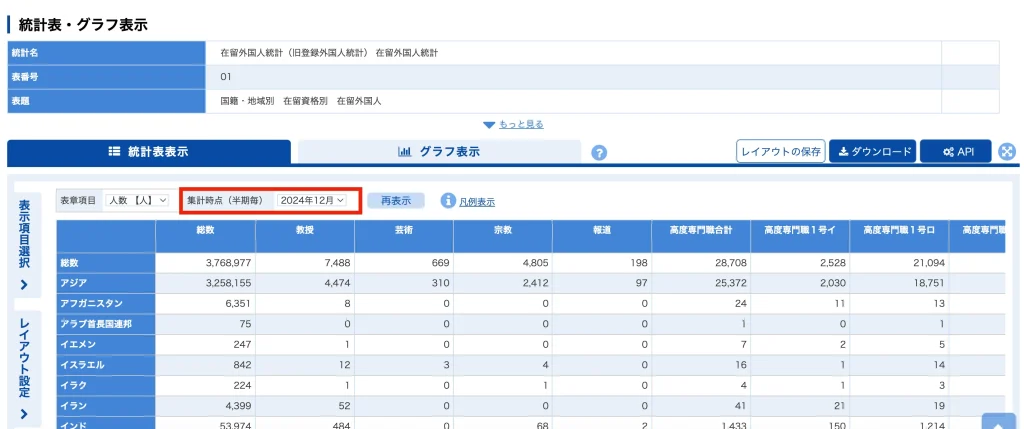1024x429 pixels.
Task: Click the info icon next to 凡例表示
Action: coord(448,201)
